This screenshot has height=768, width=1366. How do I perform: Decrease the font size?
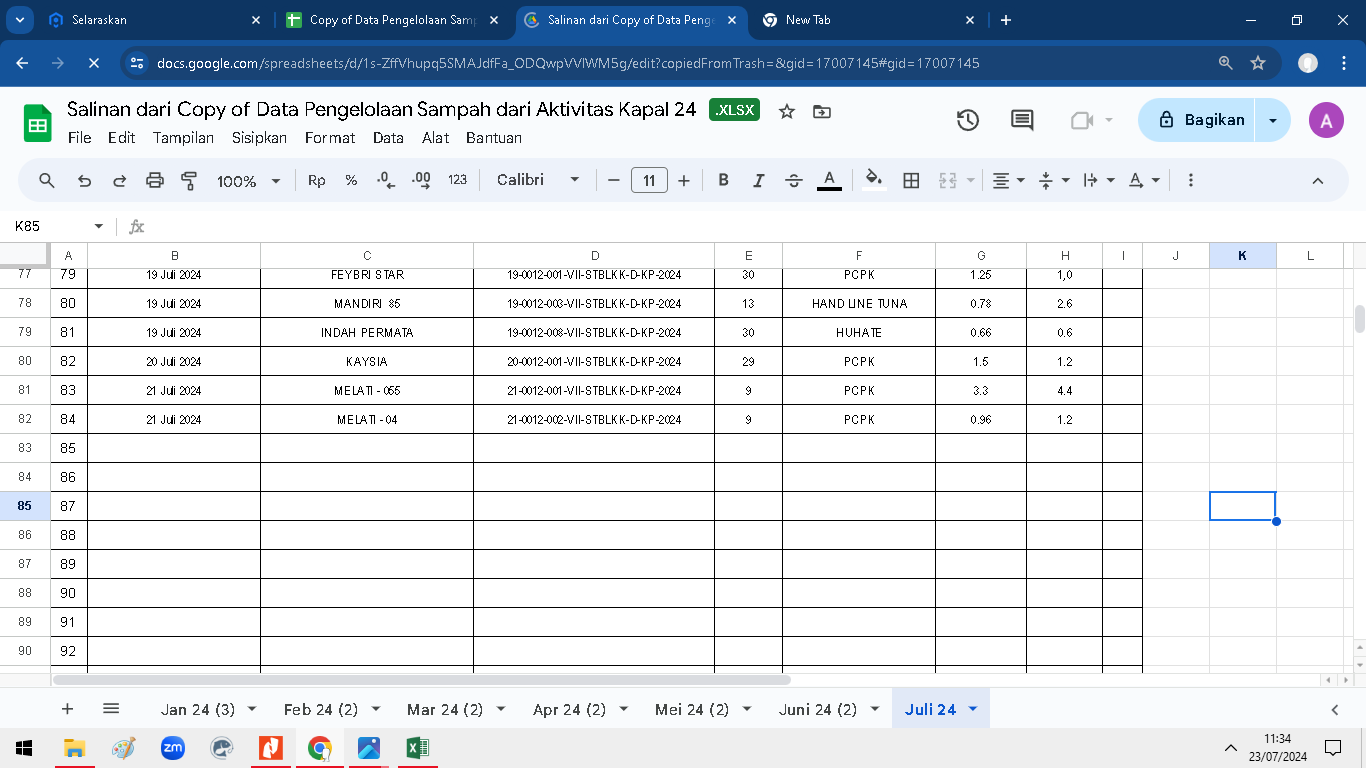click(613, 181)
